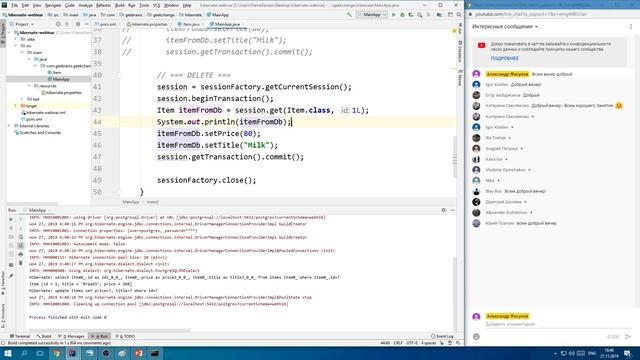Build project using the hammer icon
The image size is (640, 360).
coord(349,15)
